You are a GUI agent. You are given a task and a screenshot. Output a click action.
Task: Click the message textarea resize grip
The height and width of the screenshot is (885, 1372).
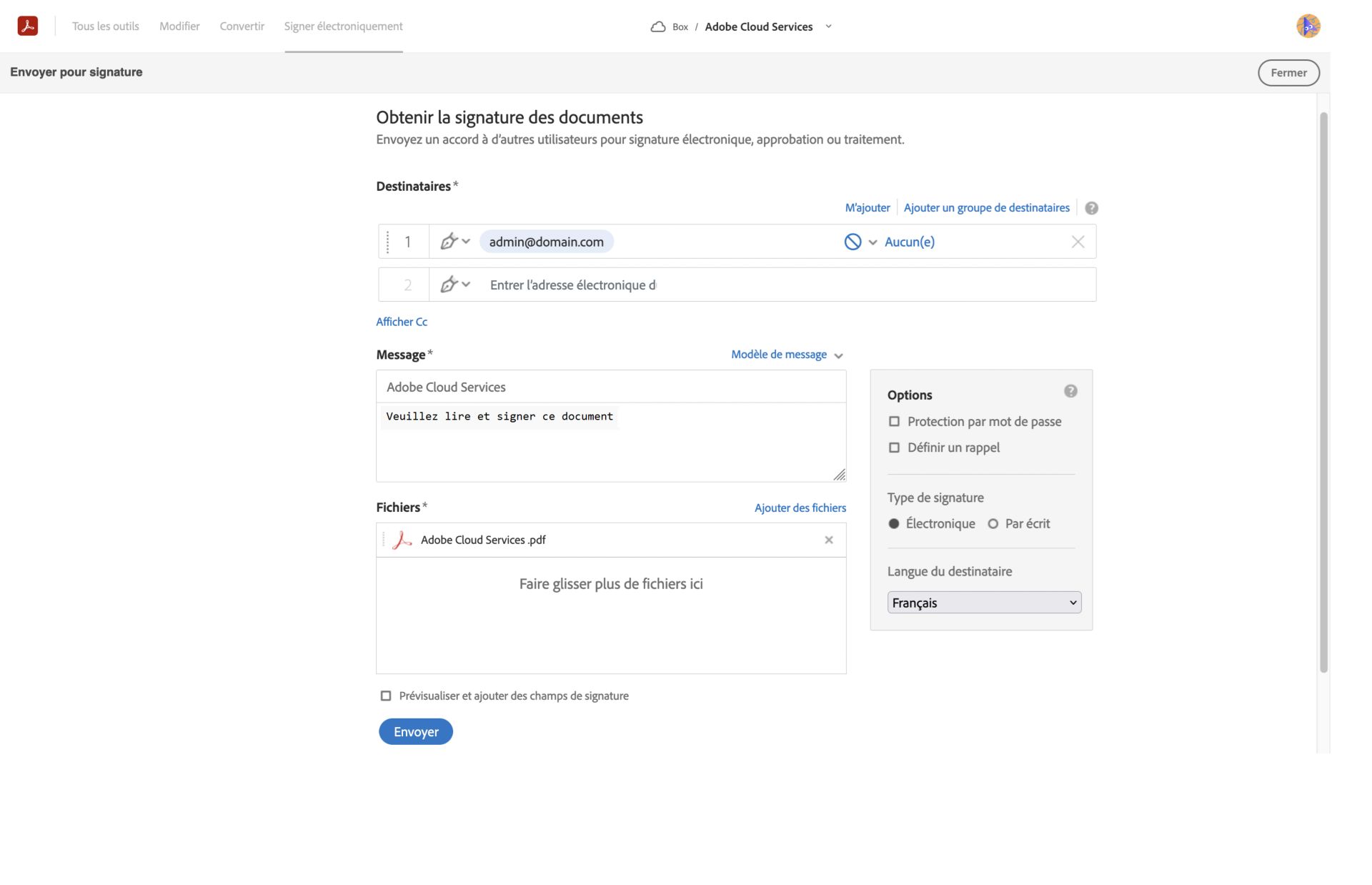click(840, 475)
